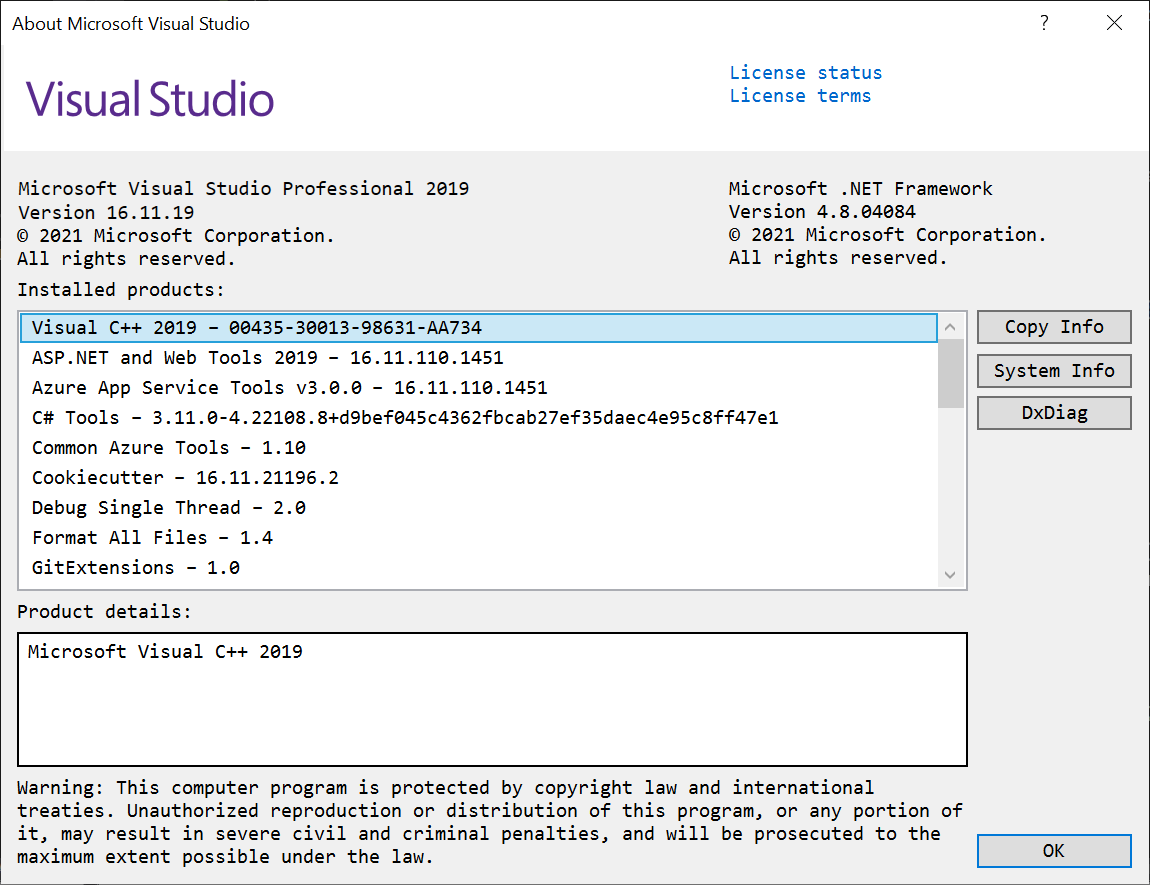Launch DxDiag
1150x885 pixels.
coord(1054,414)
